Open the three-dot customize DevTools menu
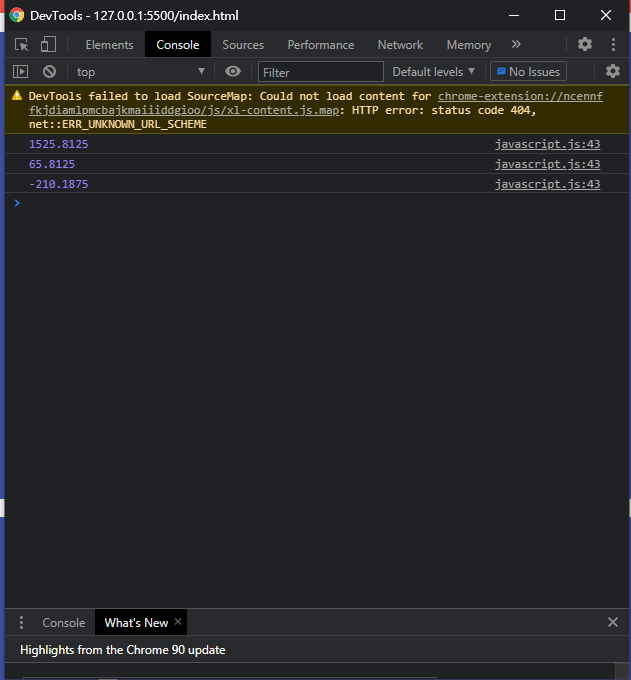The width and height of the screenshot is (631, 680). coord(613,45)
